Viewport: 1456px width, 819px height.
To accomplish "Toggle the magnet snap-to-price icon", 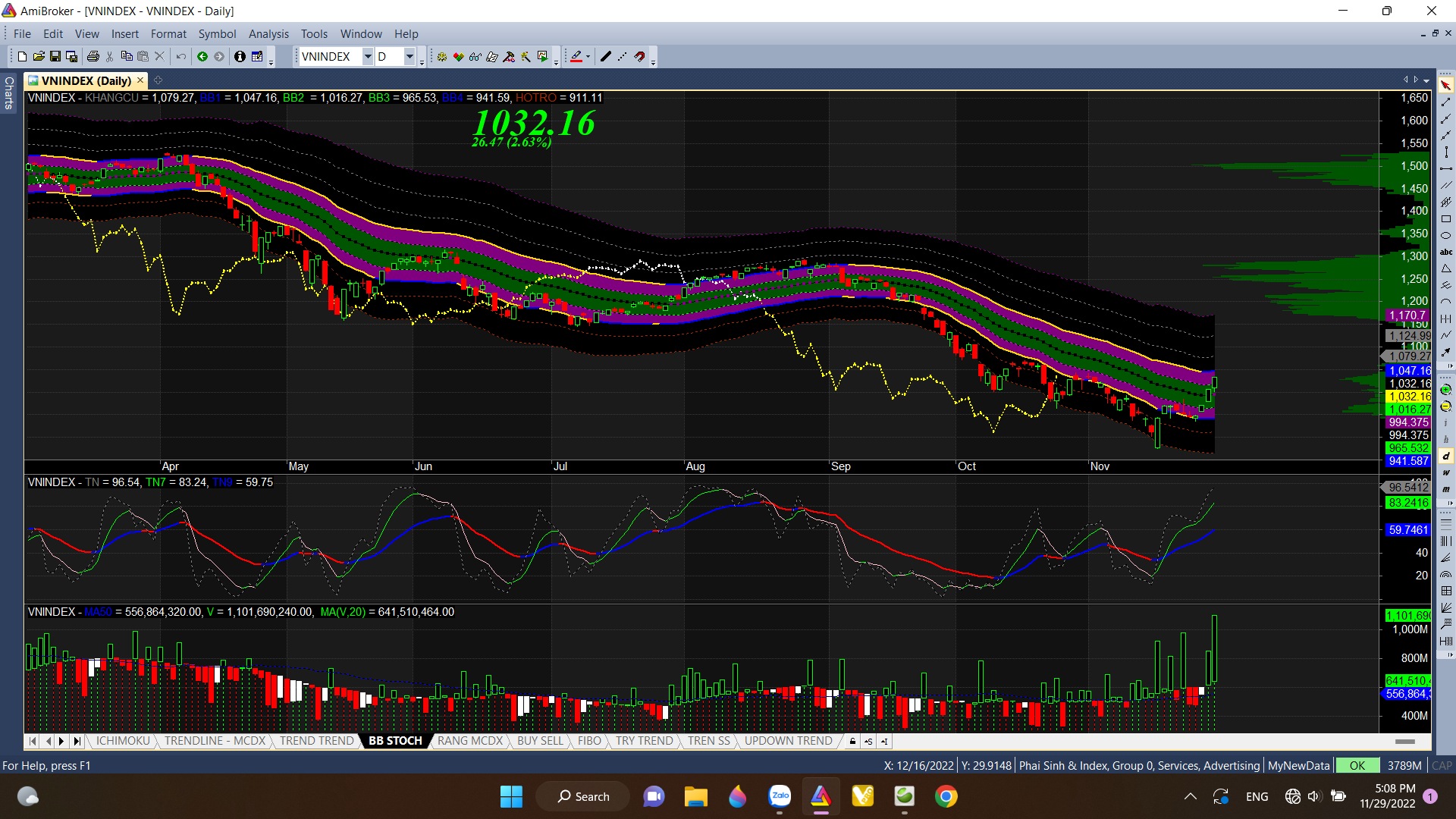I will point(639,56).
